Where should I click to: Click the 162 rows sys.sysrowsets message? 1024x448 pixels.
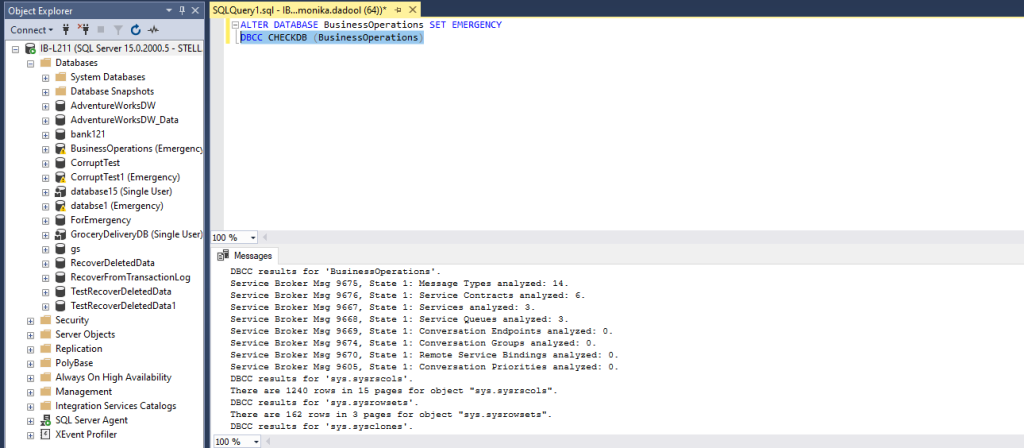(x=391, y=415)
